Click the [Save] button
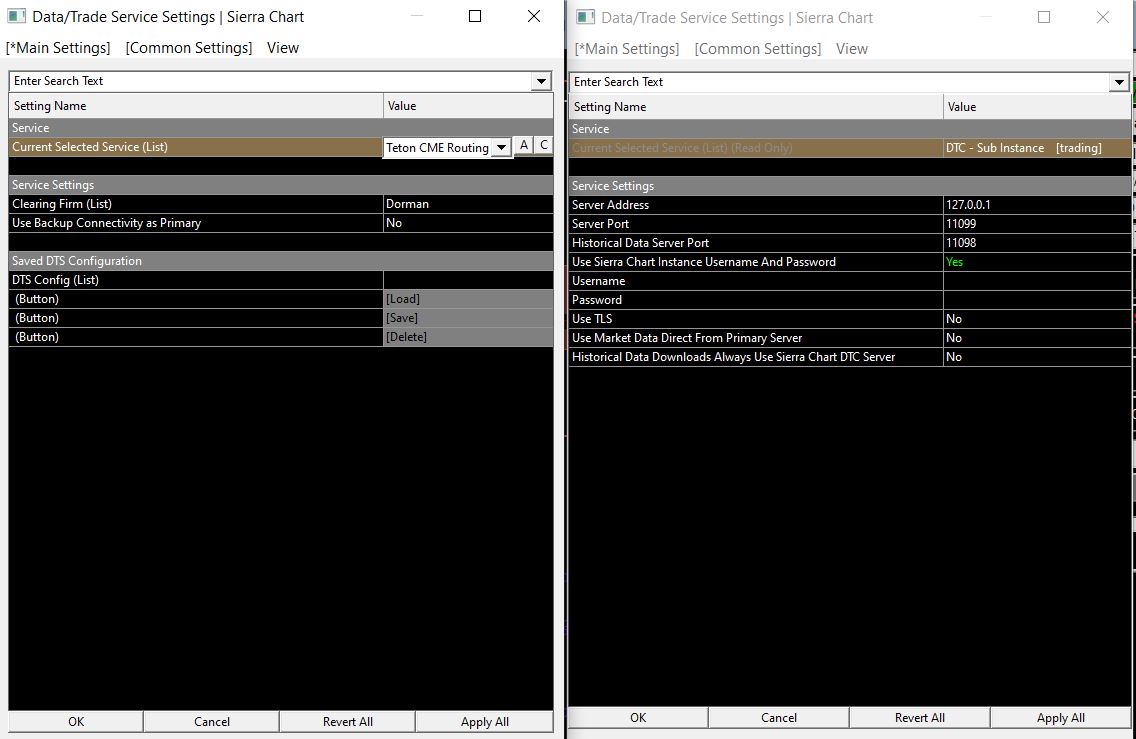1136x739 pixels. coord(468,318)
